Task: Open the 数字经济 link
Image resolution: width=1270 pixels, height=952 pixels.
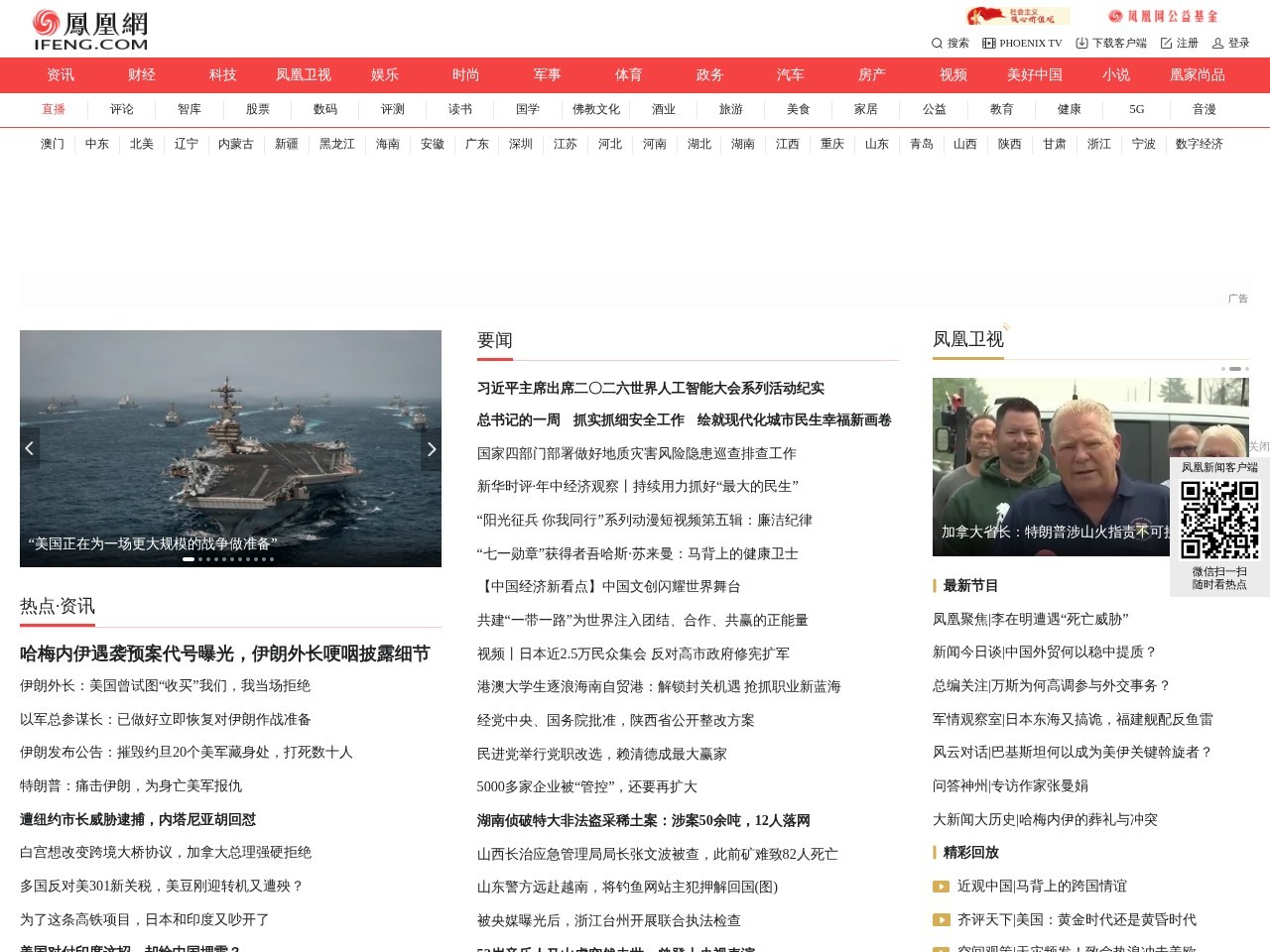Action: click(x=1200, y=144)
